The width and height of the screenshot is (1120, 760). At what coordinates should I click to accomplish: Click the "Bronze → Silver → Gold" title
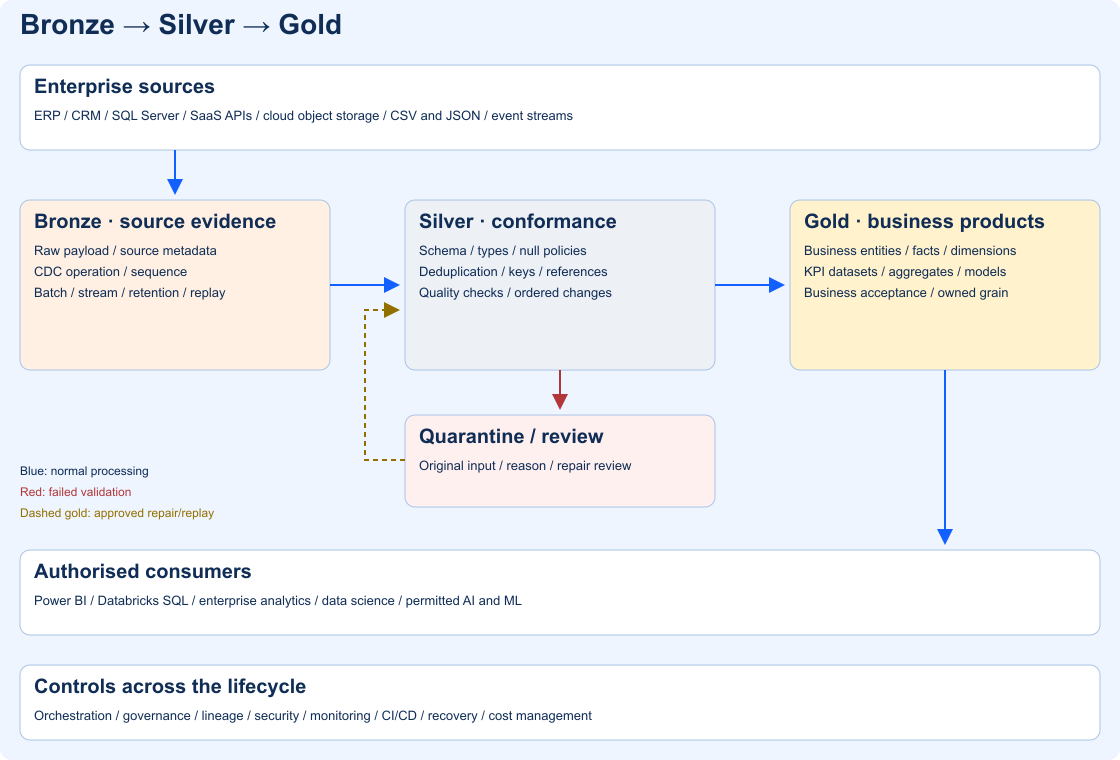181,25
